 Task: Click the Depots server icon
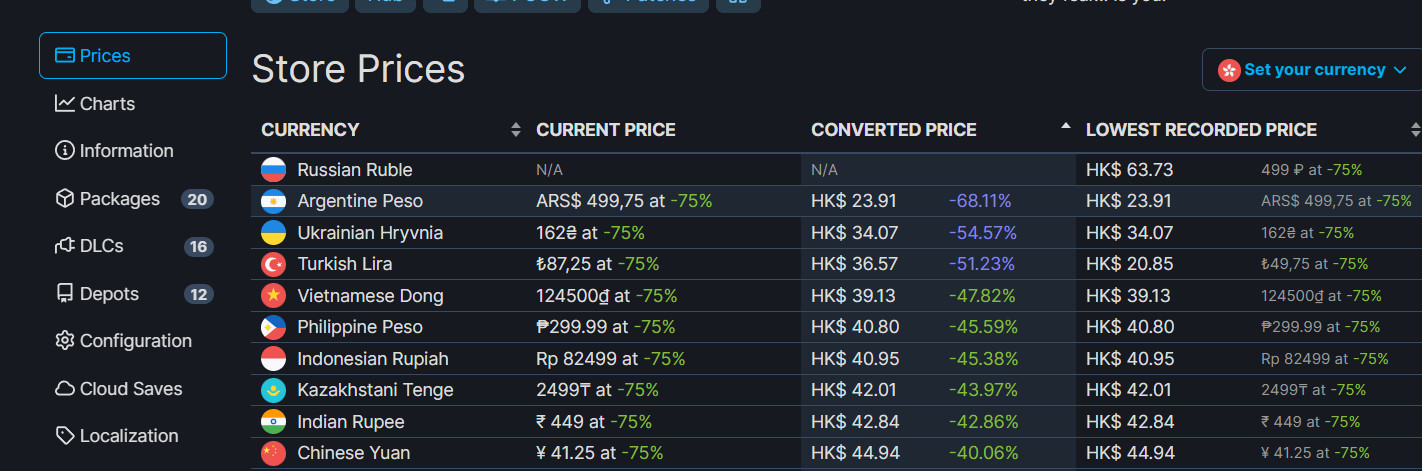[x=65, y=294]
